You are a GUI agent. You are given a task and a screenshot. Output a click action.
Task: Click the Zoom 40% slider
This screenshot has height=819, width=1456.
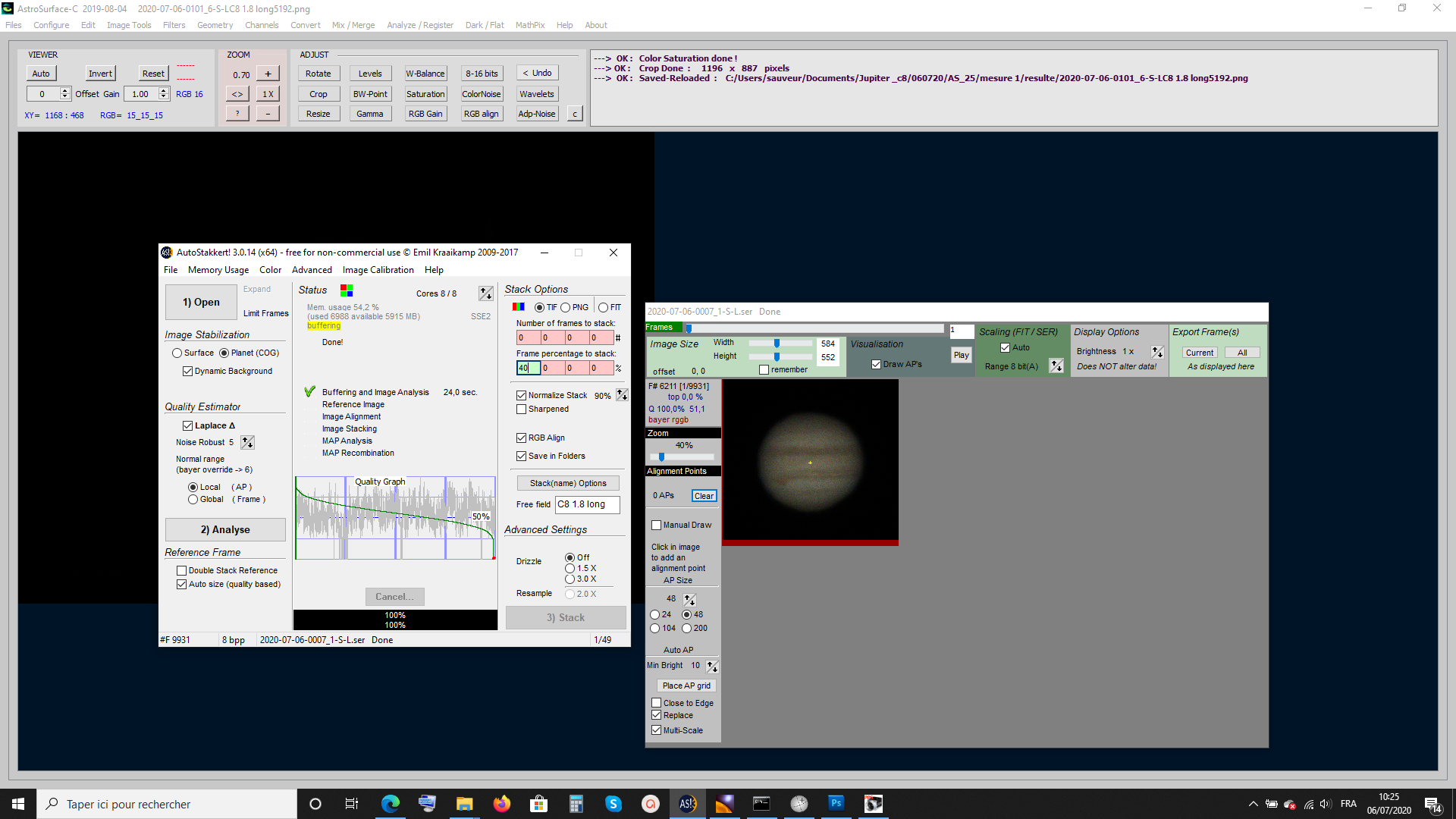pos(662,457)
